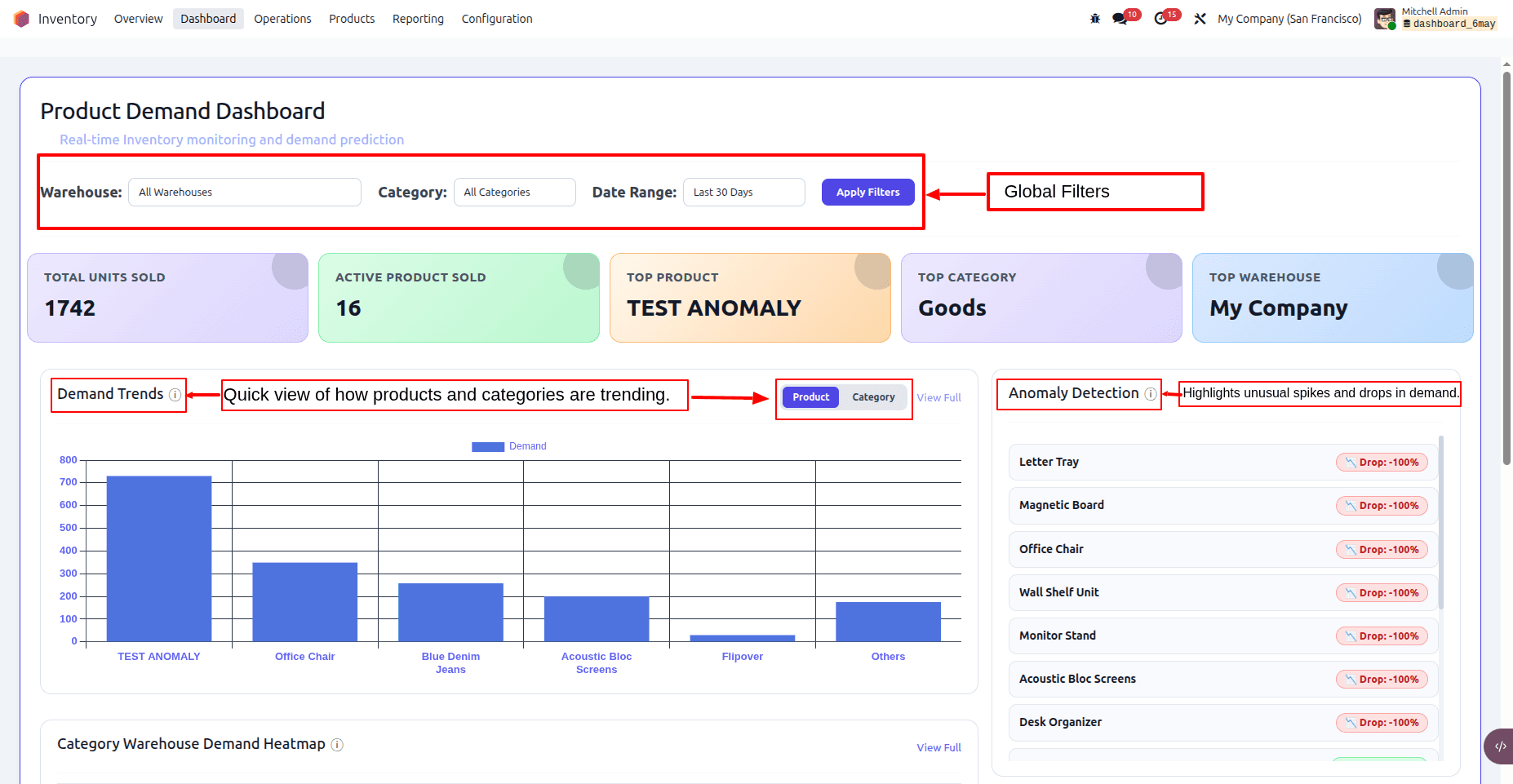Open the activities clock icon

pyautogui.click(x=1160, y=19)
